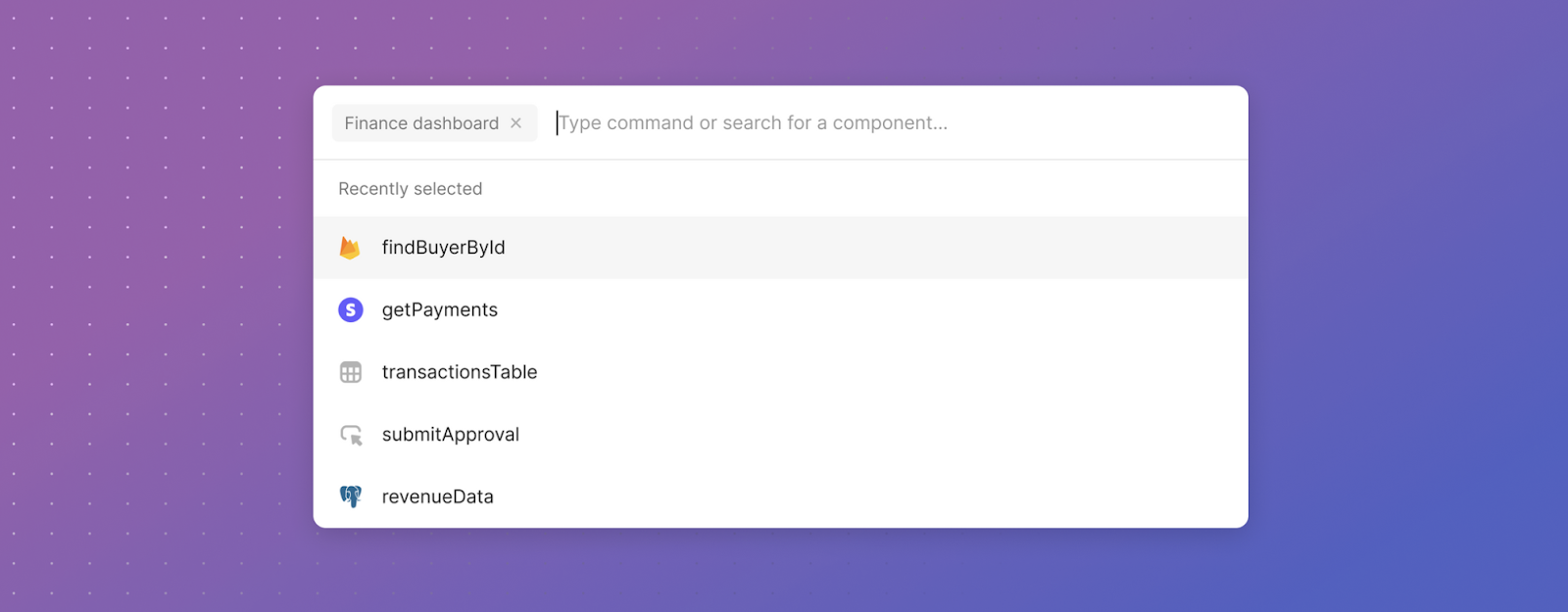Click the Stripe icon next to getPayments
This screenshot has height=612, width=1568.
(x=350, y=310)
